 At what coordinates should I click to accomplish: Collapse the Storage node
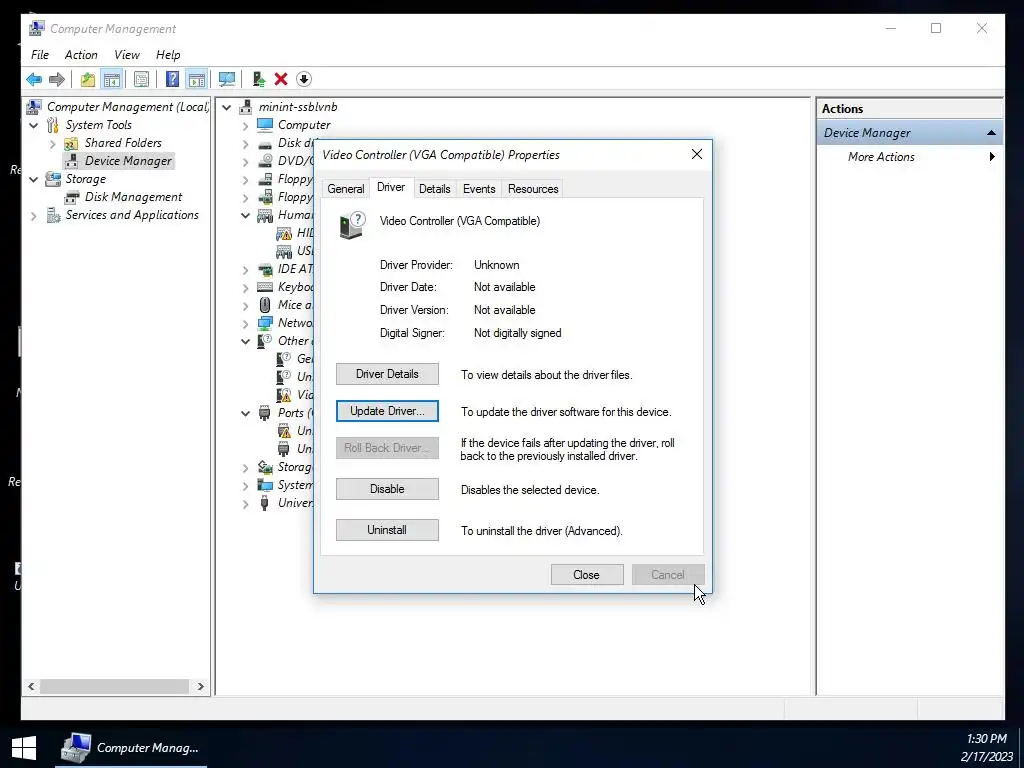click(x=33, y=180)
